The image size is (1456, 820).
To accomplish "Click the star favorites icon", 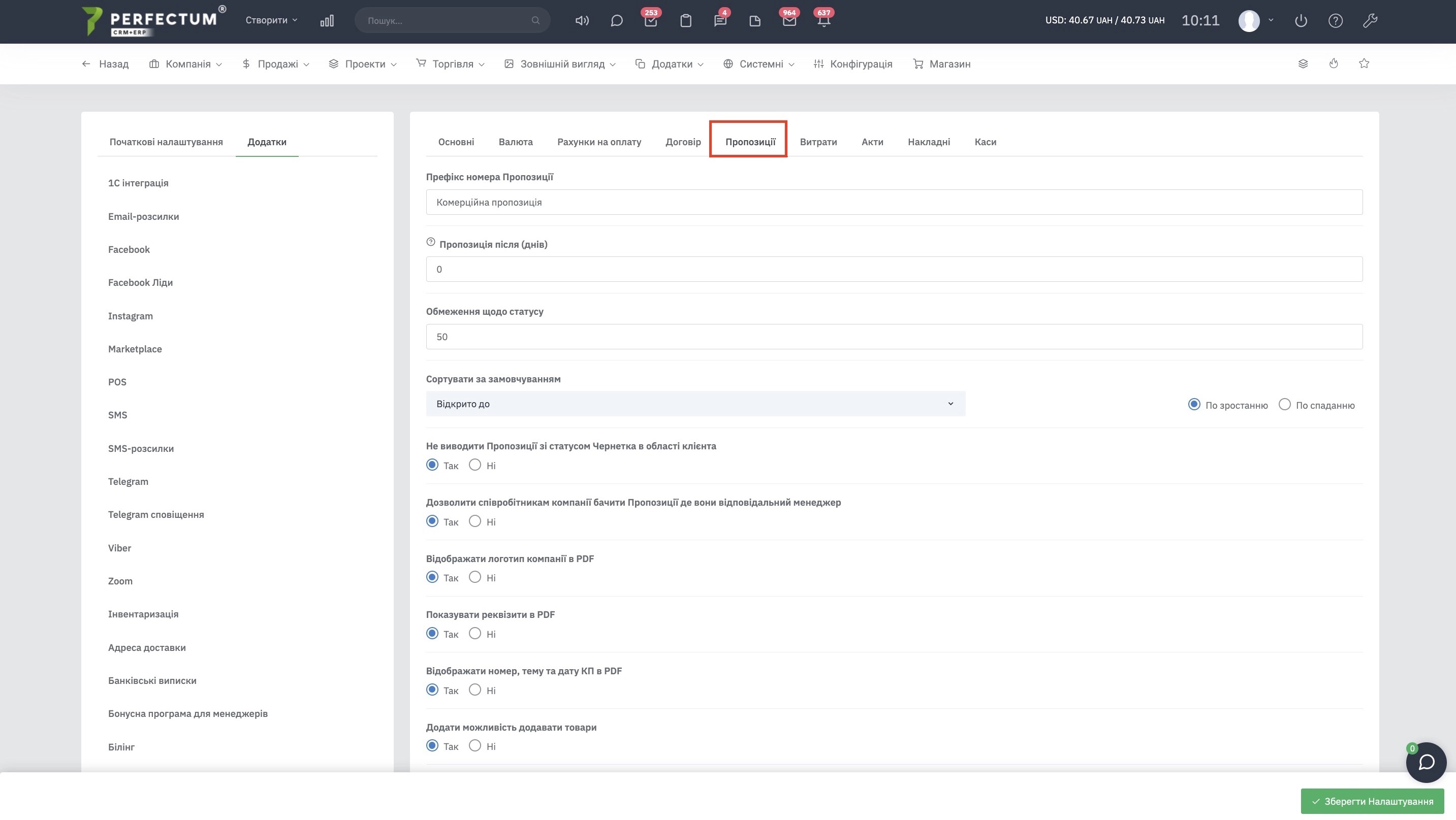I will tap(1364, 63).
